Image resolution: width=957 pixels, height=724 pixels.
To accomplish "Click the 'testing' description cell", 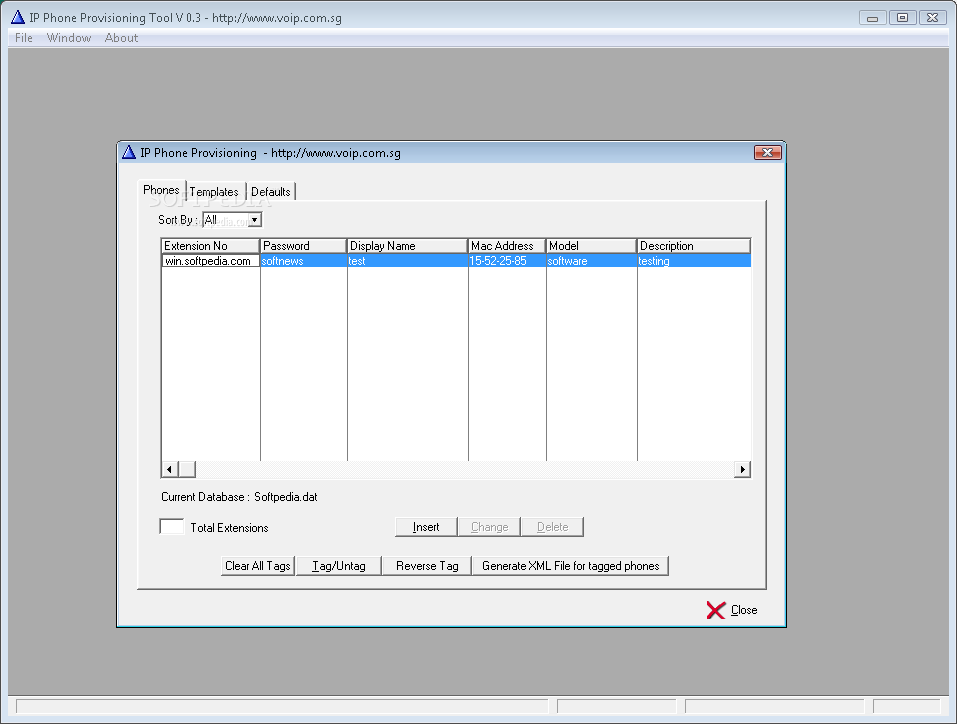I will coord(694,261).
